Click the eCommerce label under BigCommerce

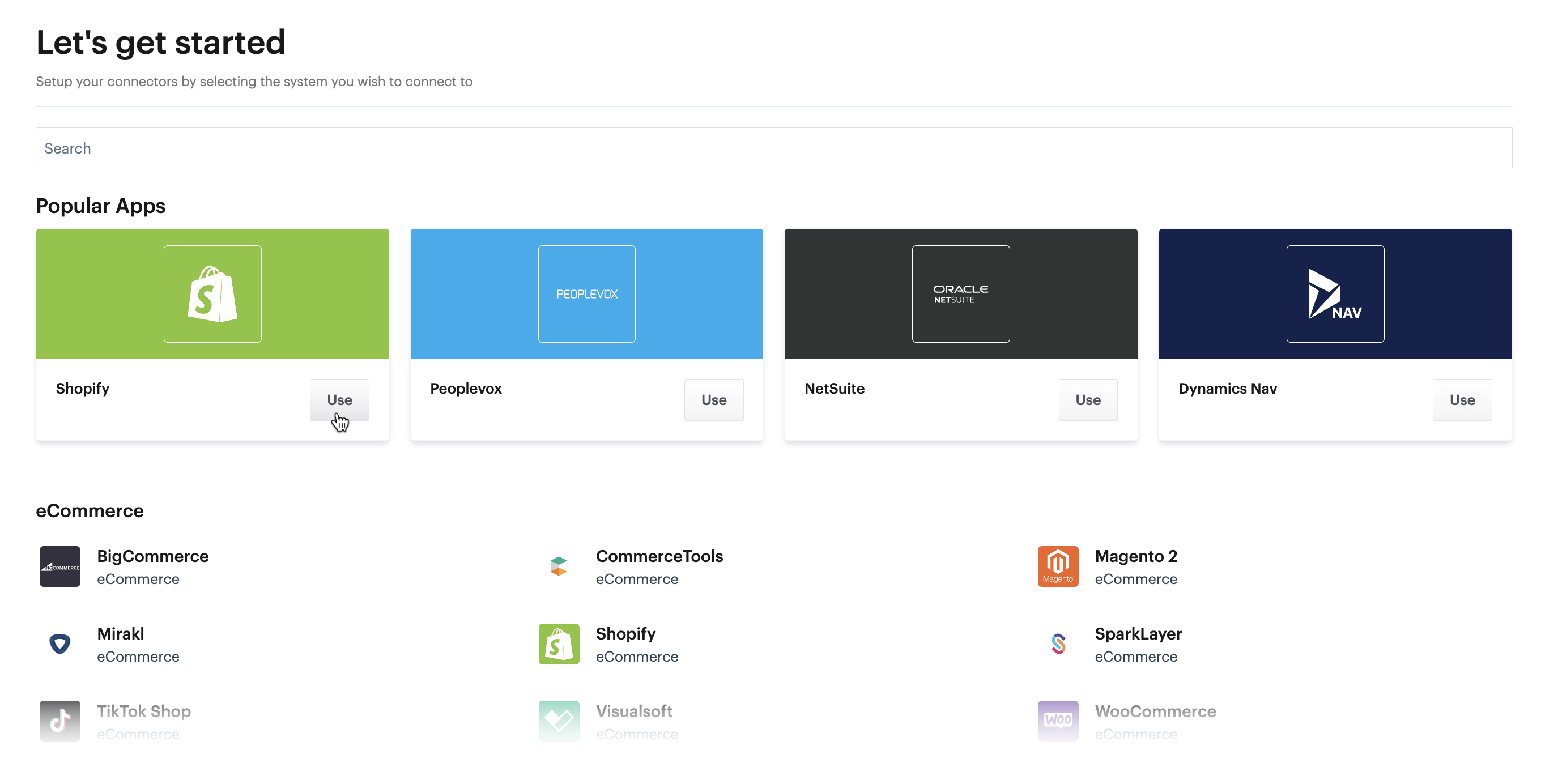(138, 579)
